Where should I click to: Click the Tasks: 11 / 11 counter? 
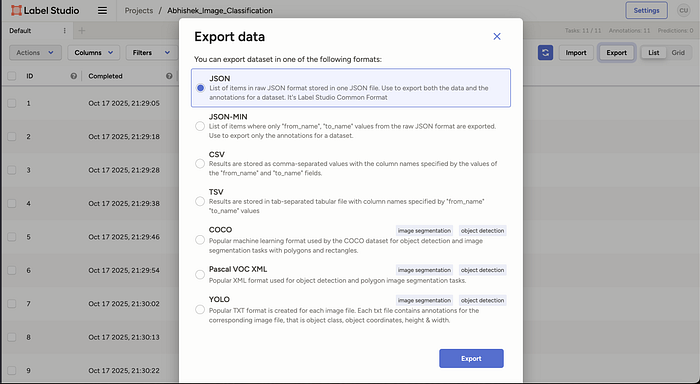pos(583,31)
